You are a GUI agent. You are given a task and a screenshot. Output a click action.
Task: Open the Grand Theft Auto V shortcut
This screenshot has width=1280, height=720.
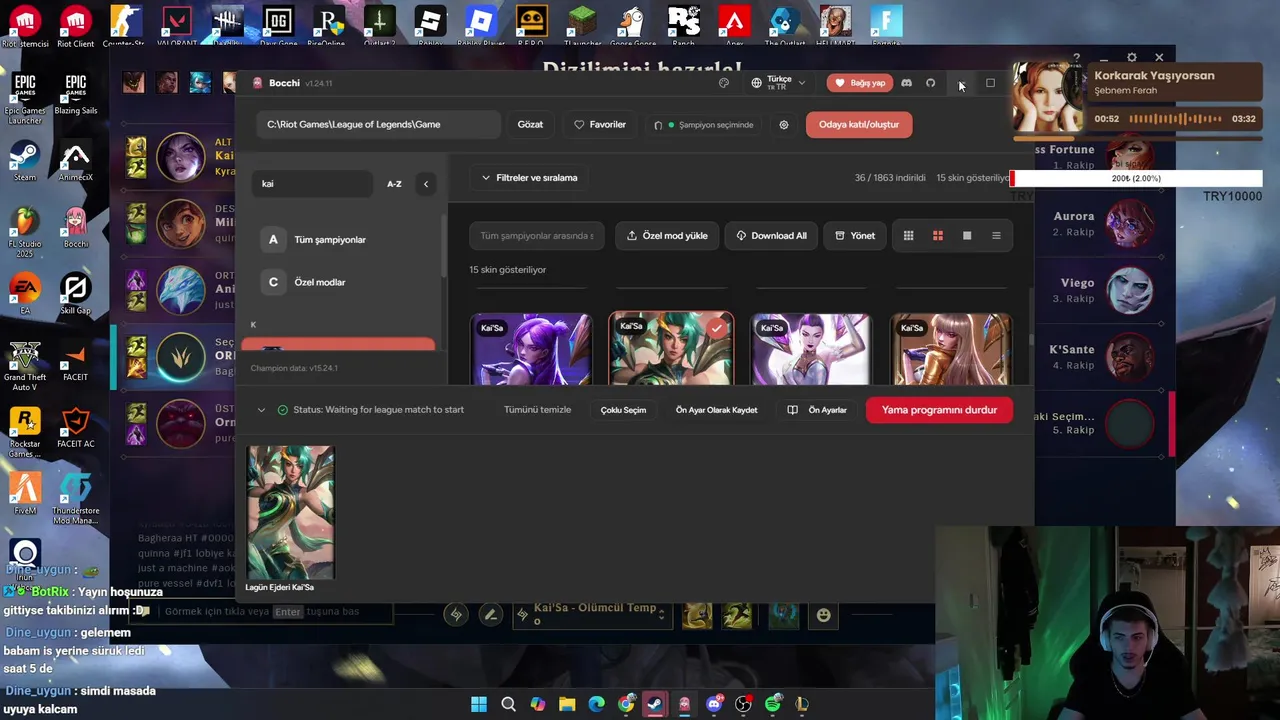point(25,366)
